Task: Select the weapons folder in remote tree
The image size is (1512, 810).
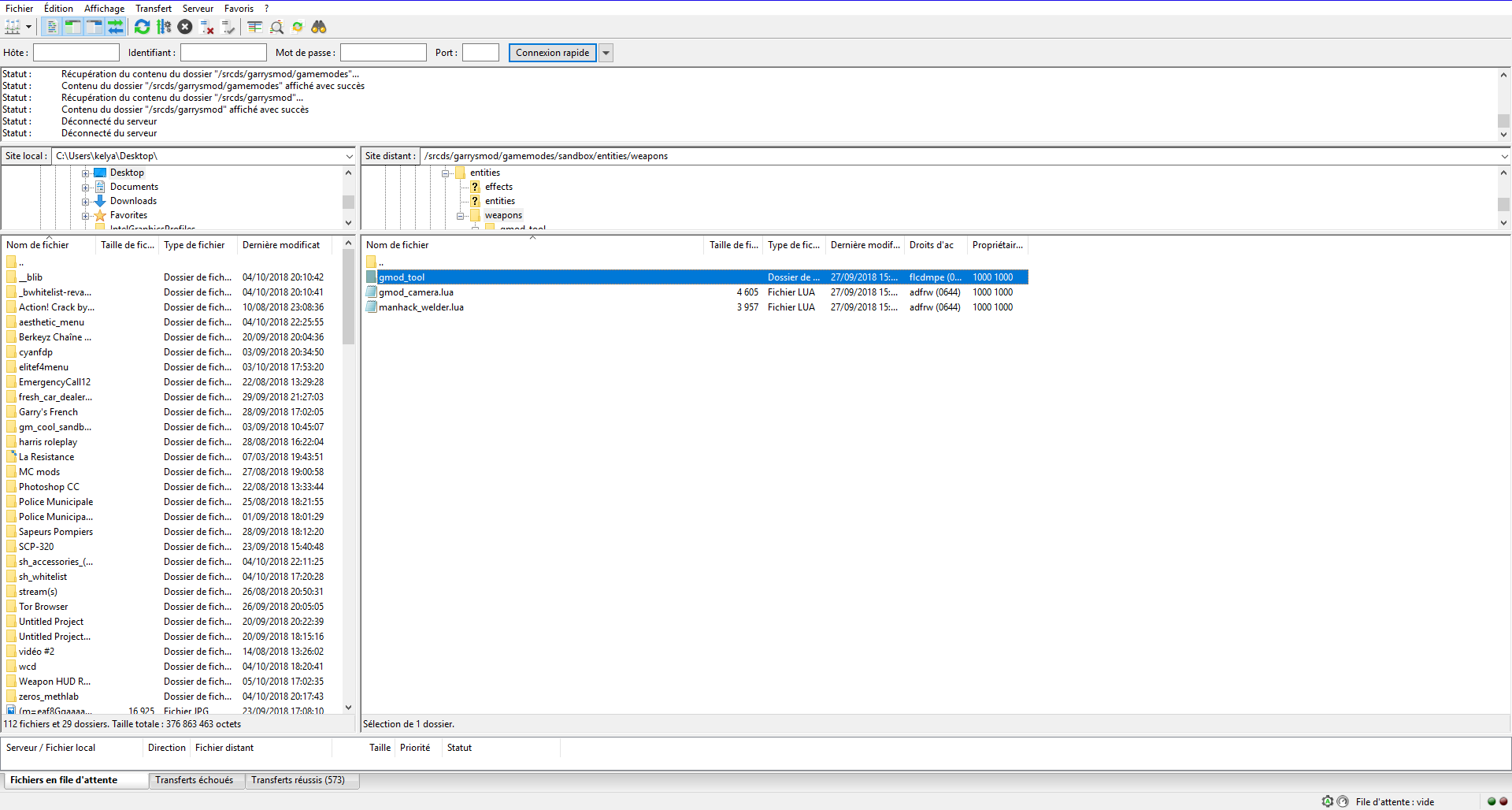Action: coord(503,215)
